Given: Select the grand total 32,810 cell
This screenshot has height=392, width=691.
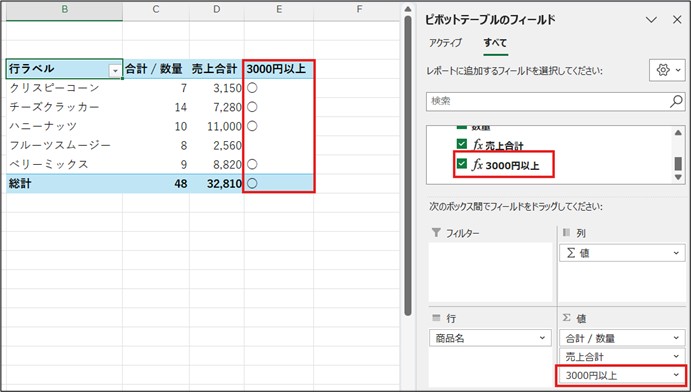Looking at the screenshot, I should point(217,184).
